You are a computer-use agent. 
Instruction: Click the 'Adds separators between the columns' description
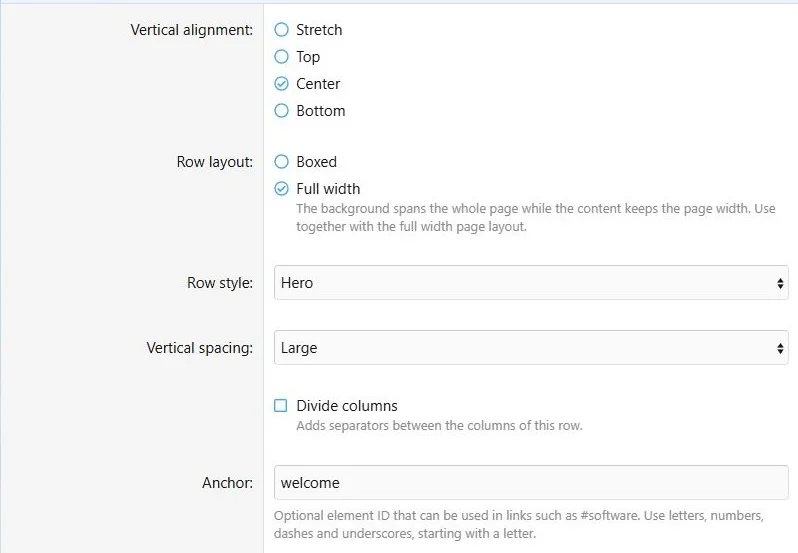pyautogui.click(x=439, y=425)
